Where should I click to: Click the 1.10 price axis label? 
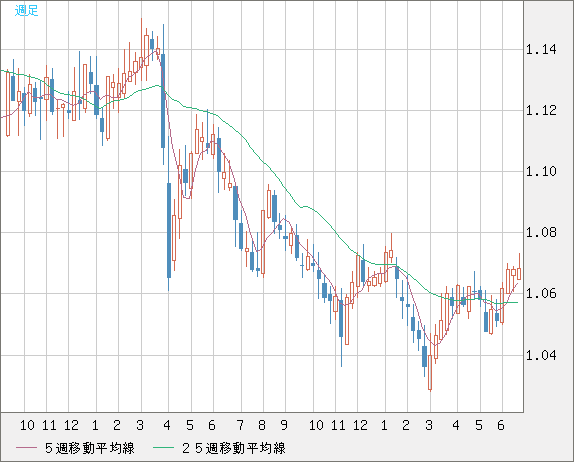tap(541, 171)
